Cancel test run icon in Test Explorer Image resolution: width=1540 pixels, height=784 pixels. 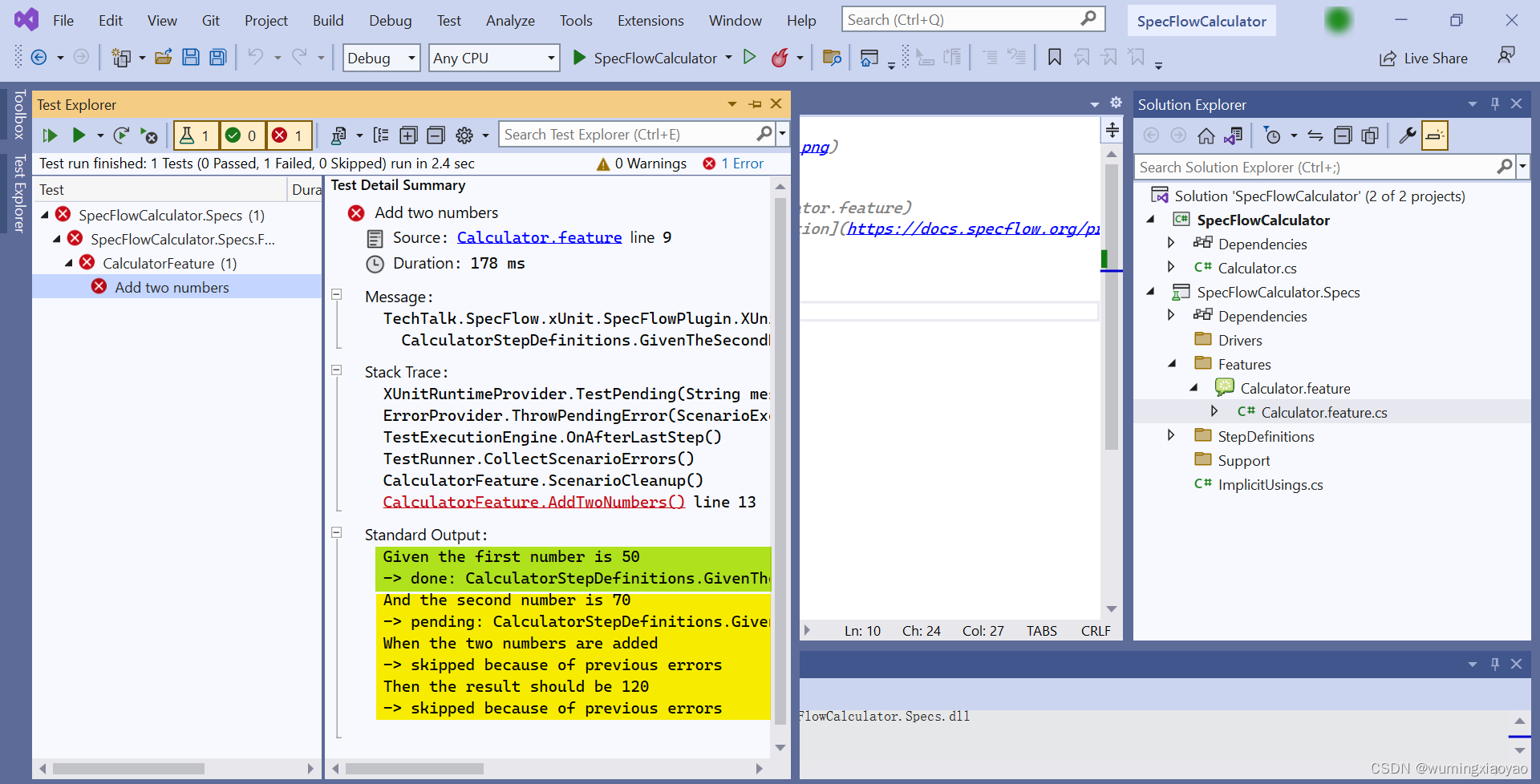coord(149,135)
